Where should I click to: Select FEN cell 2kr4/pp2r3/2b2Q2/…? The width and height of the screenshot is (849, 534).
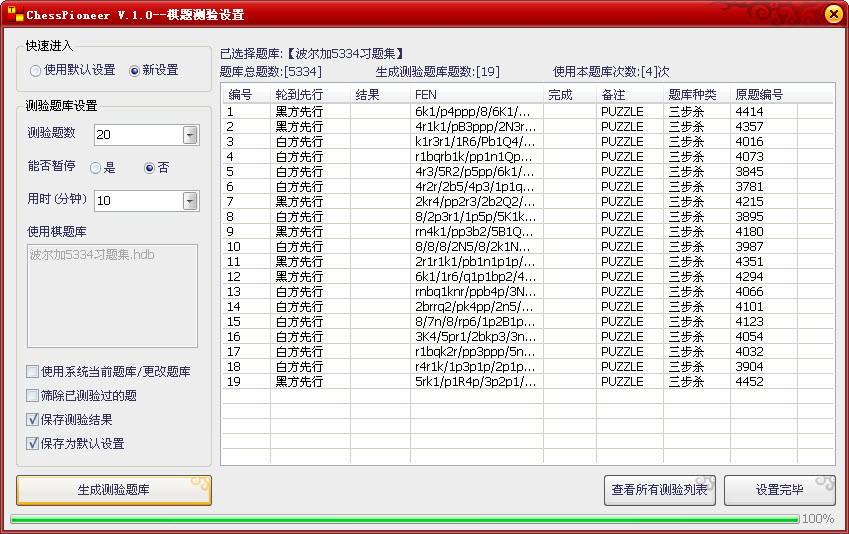[x=475, y=201]
